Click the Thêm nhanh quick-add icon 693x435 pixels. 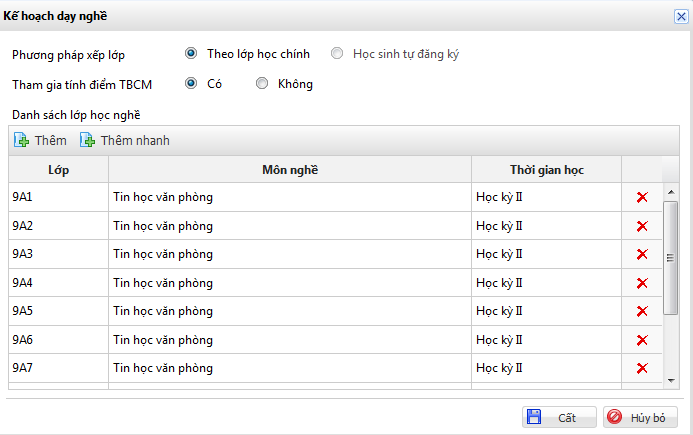pyautogui.click(x=88, y=141)
